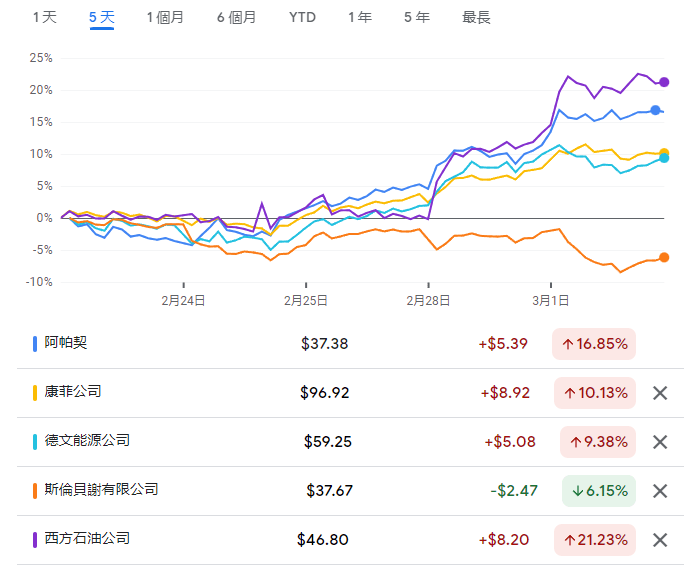Remove 西方石油公司 from the comparison
This screenshot has height=580, width=696.
tap(659, 540)
